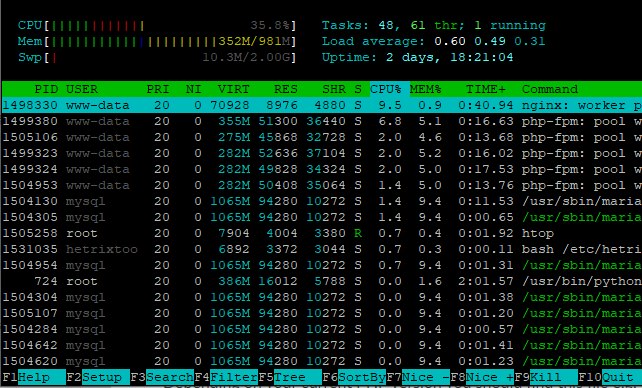This screenshot has height=388, width=642.
Task: Toggle F5 Tree view
Action: (x=290, y=377)
